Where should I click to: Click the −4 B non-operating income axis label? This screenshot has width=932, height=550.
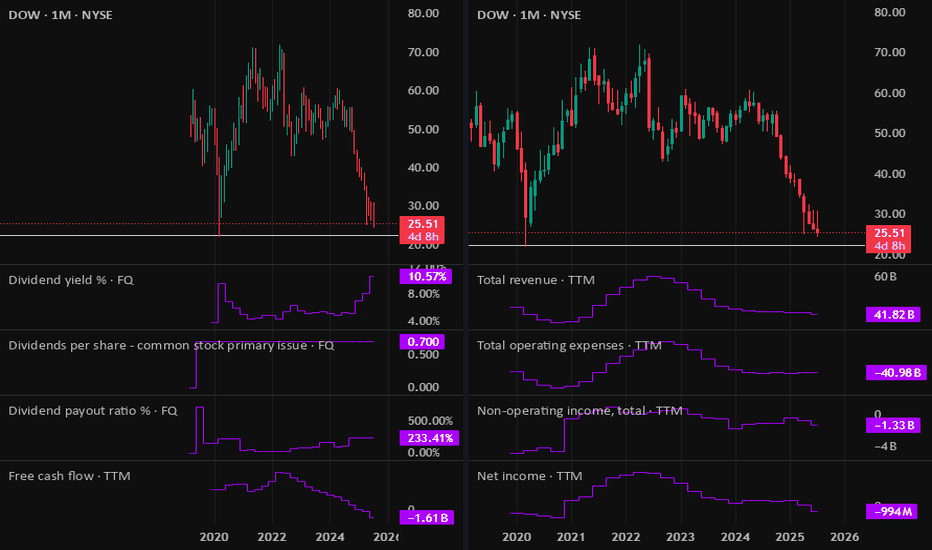click(885, 447)
